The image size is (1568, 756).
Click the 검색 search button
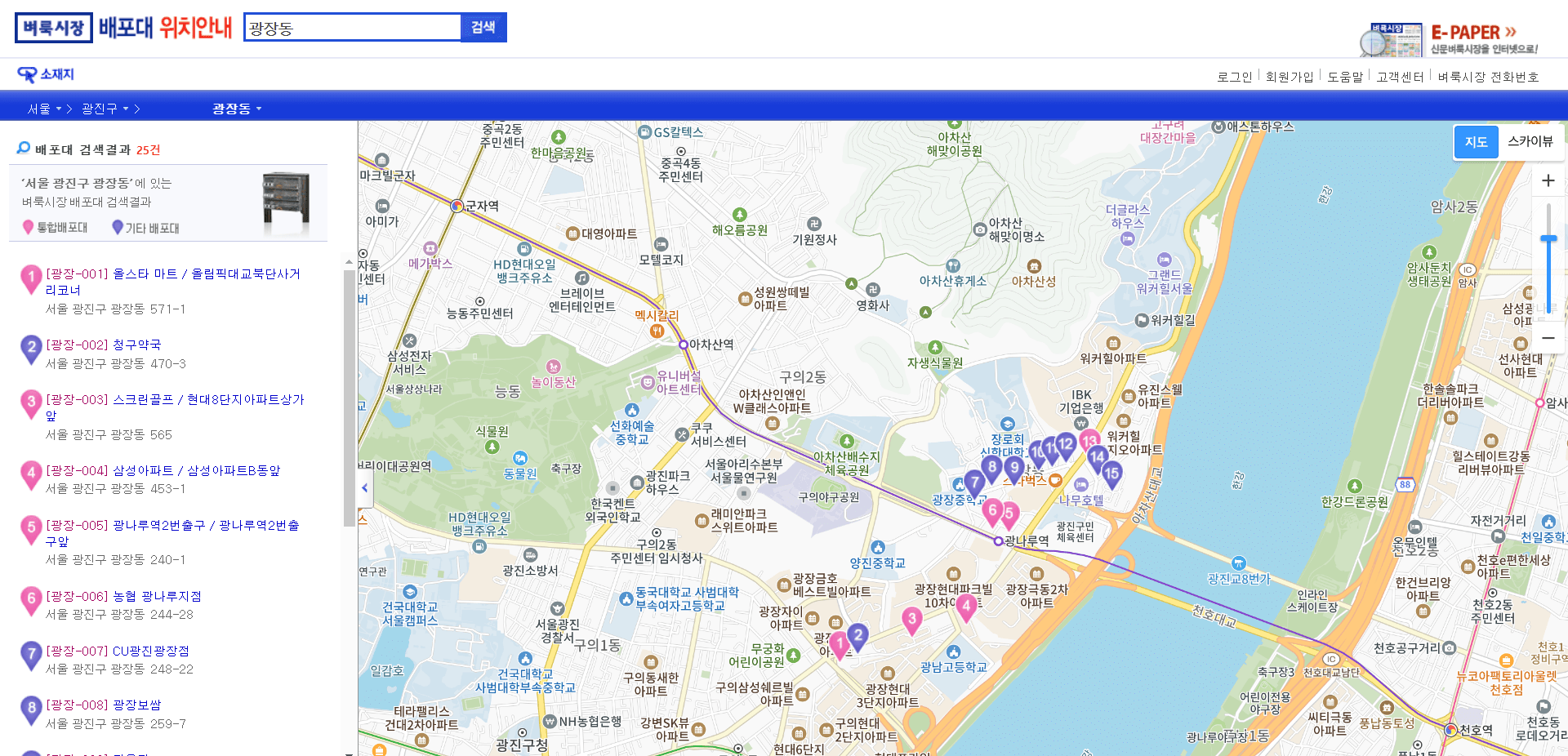483,26
